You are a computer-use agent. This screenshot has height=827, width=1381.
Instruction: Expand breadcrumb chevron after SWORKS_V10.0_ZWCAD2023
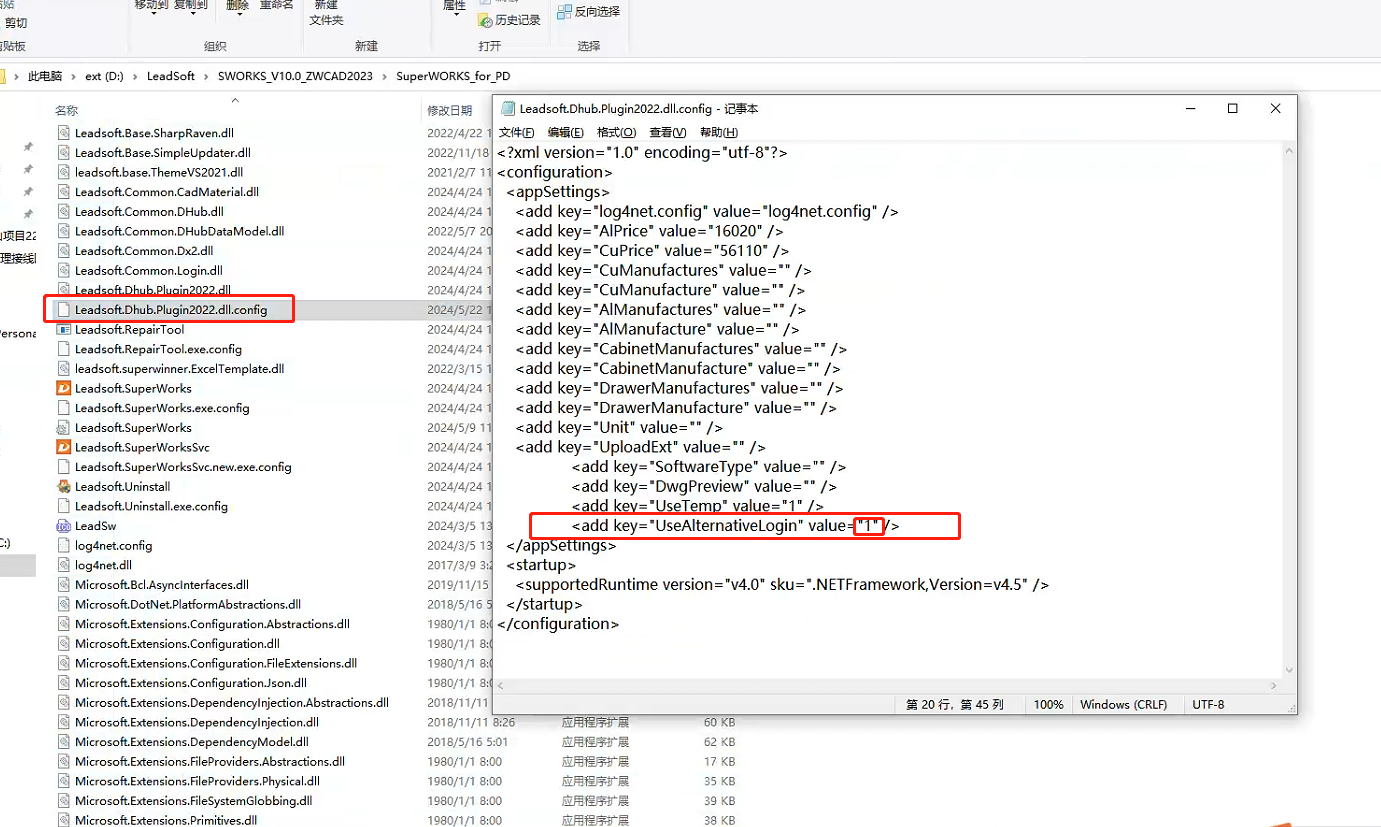pos(386,76)
